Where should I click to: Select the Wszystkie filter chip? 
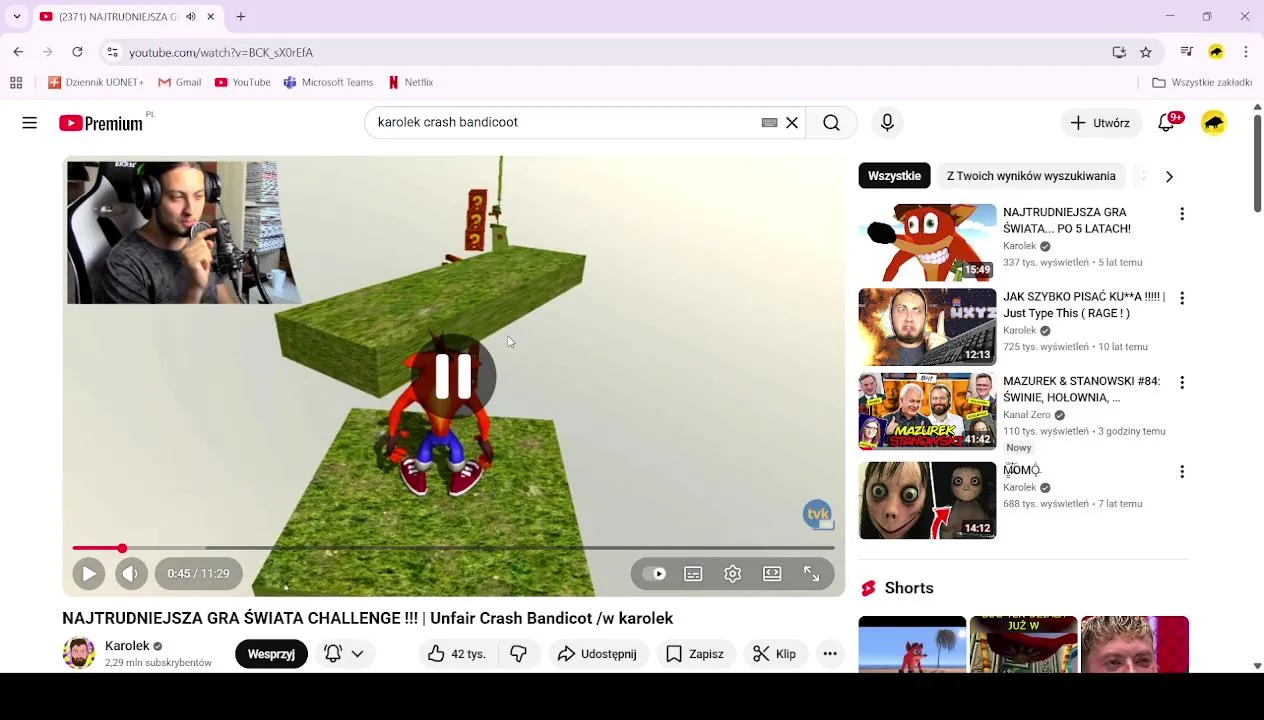coord(894,176)
